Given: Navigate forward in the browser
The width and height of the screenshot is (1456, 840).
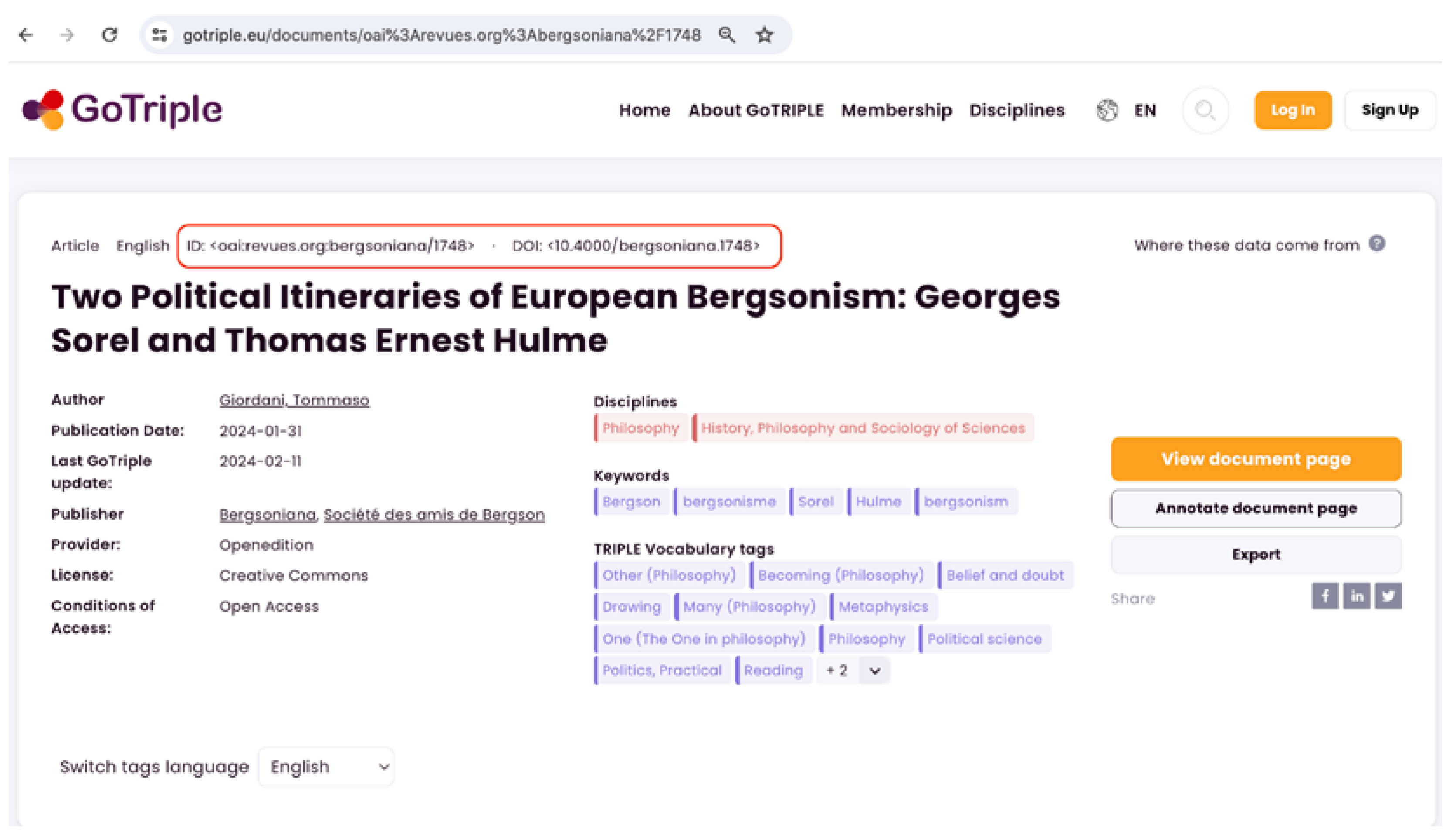Looking at the screenshot, I should tap(68, 35).
